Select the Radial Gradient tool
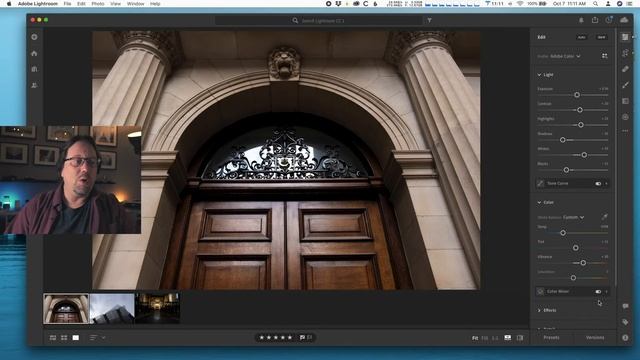The height and width of the screenshot is (360, 640). tap(625, 117)
